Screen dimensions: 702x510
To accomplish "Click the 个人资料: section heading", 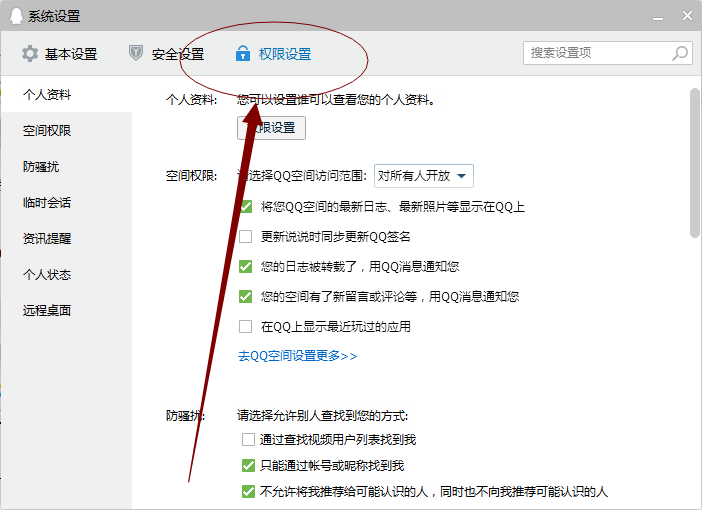I will [x=192, y=99].
